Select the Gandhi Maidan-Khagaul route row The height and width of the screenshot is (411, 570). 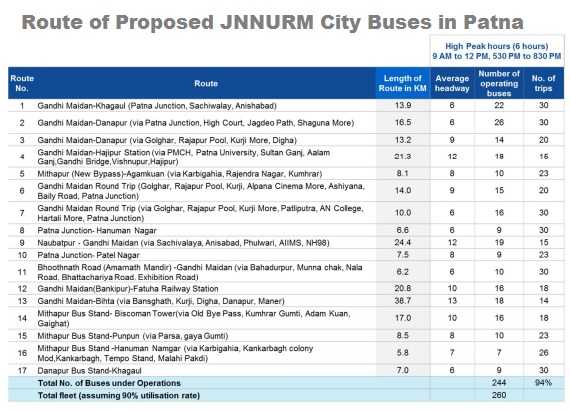pos(286,105)
